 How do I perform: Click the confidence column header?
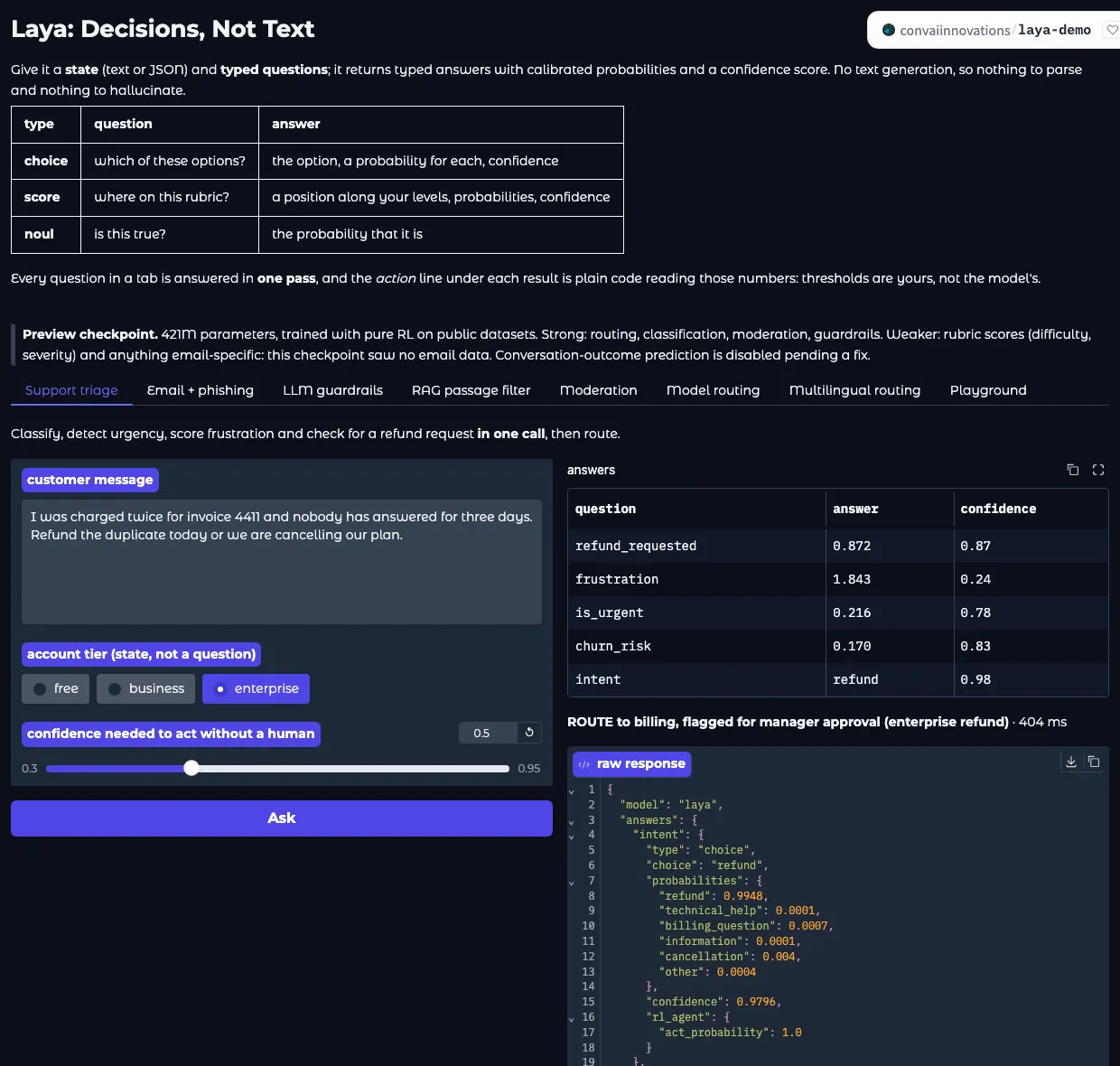tap(1031, 509)
